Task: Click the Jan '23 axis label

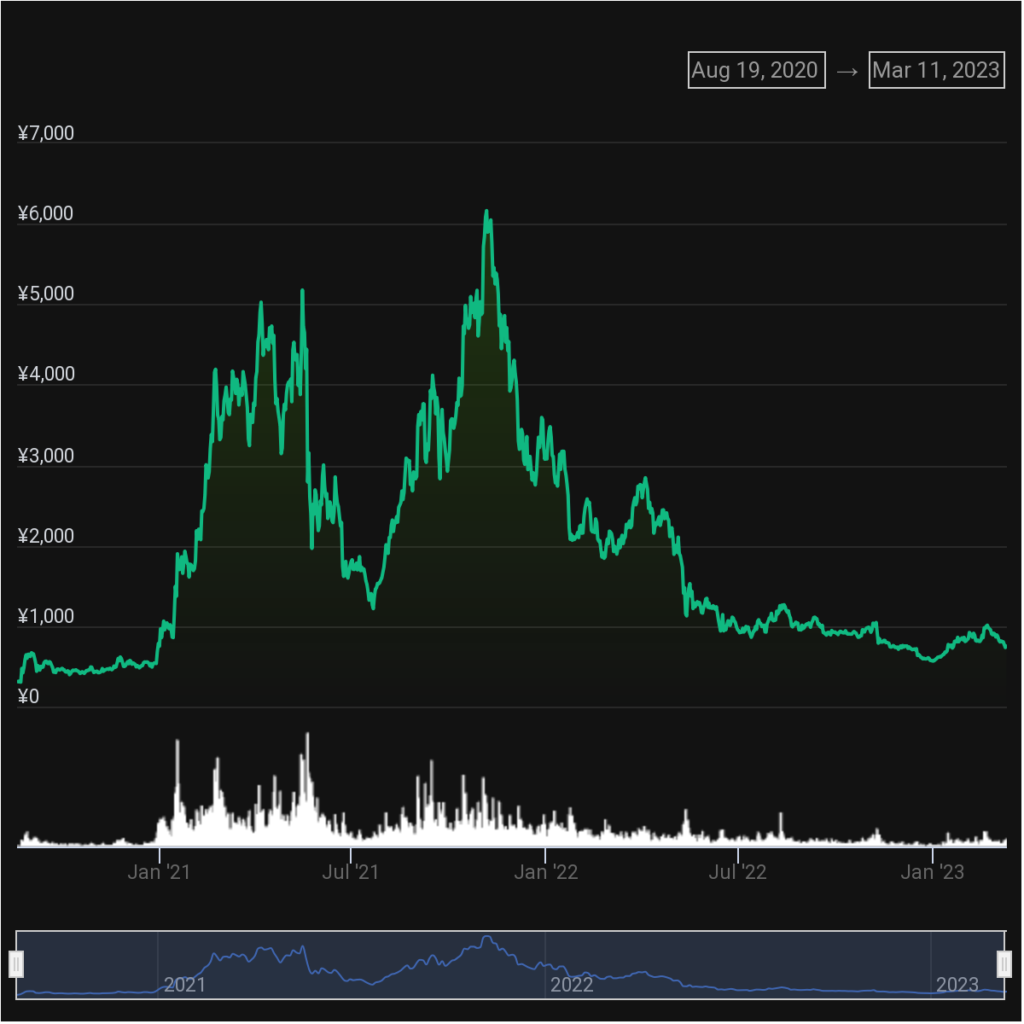Action: pyautogui.click(x=932, y=872)
